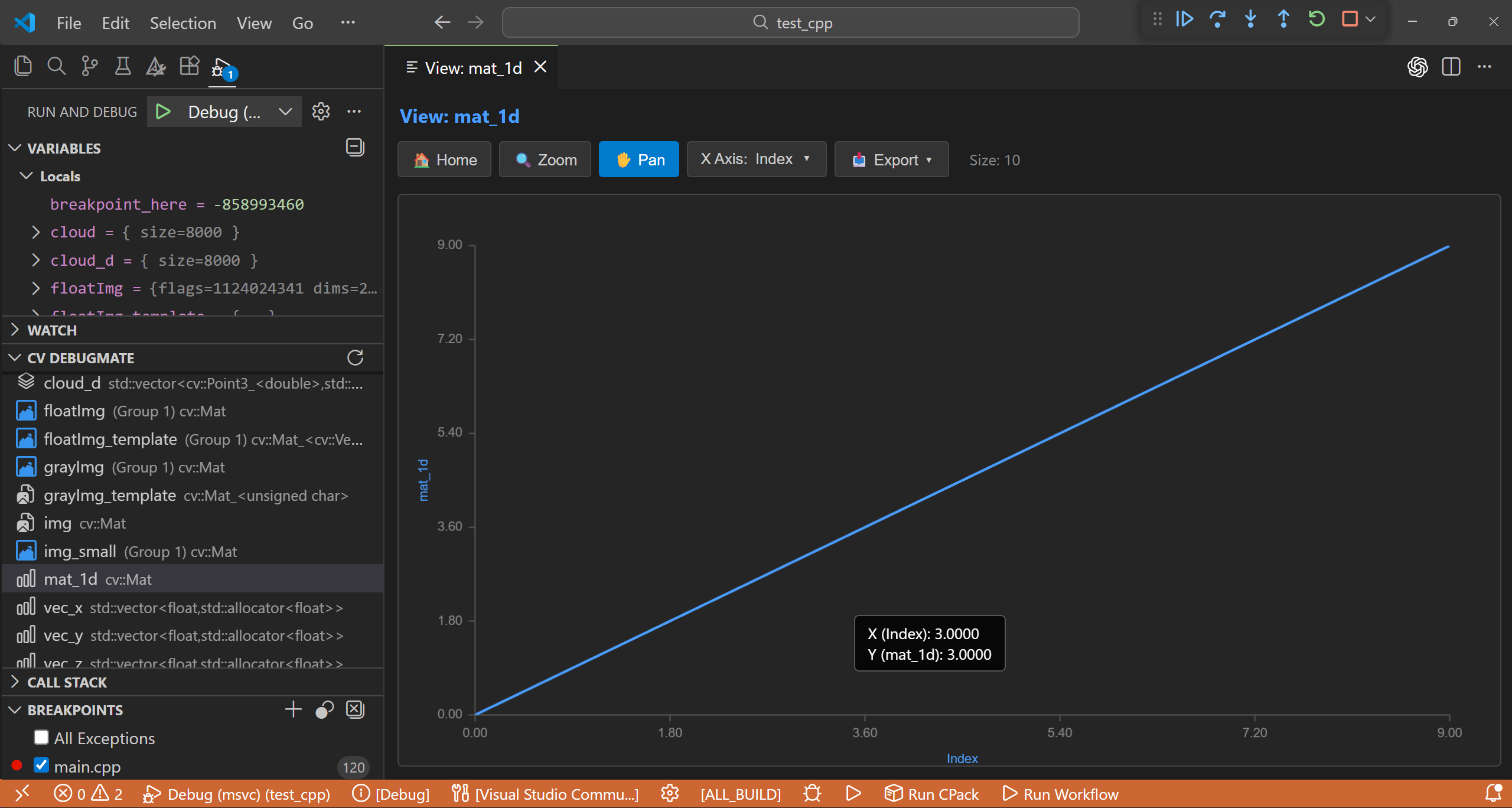Restart debugging with the green restart icon
Screen dimensions: 1512x808
(x=1316, y=19)
